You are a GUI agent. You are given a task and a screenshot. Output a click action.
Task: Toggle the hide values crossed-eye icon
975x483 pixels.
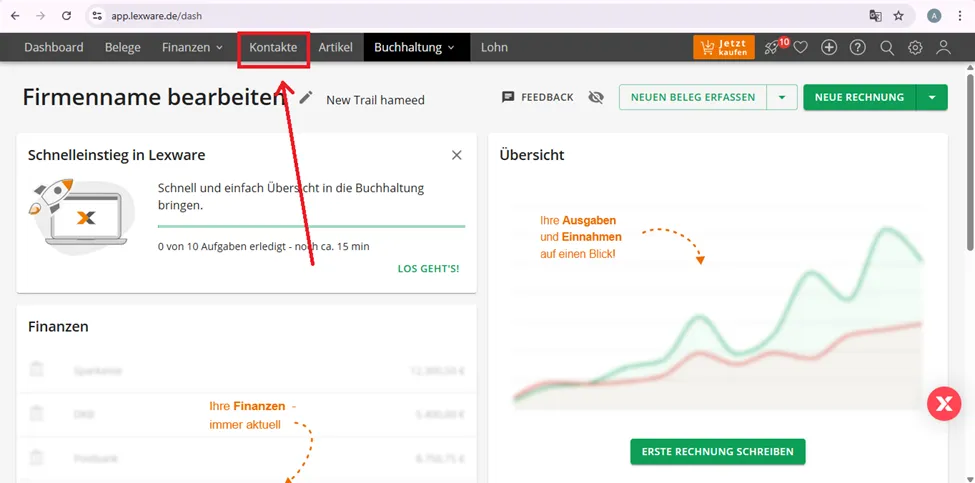596,98
